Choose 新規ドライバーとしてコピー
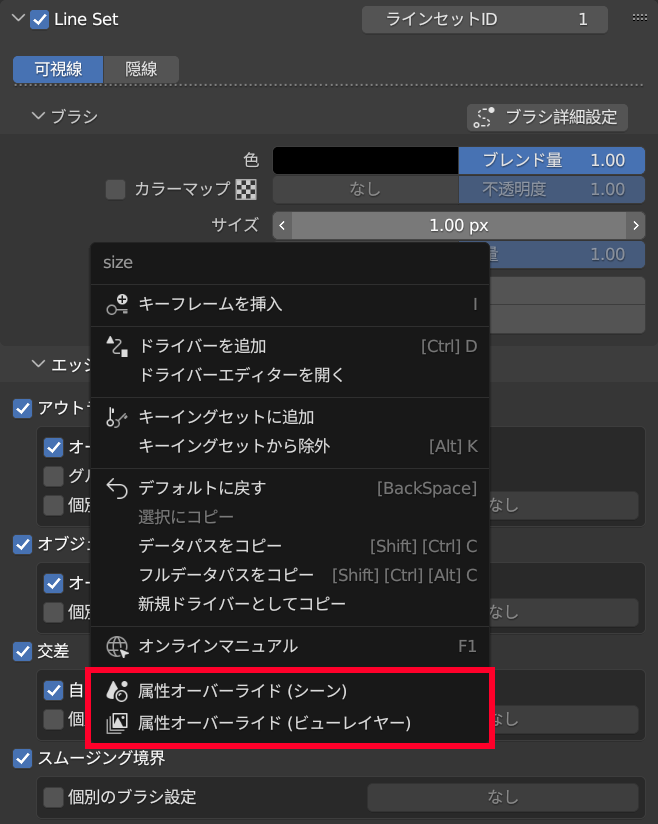Screen dimensions: 658x824 click(x=290, y=604)
